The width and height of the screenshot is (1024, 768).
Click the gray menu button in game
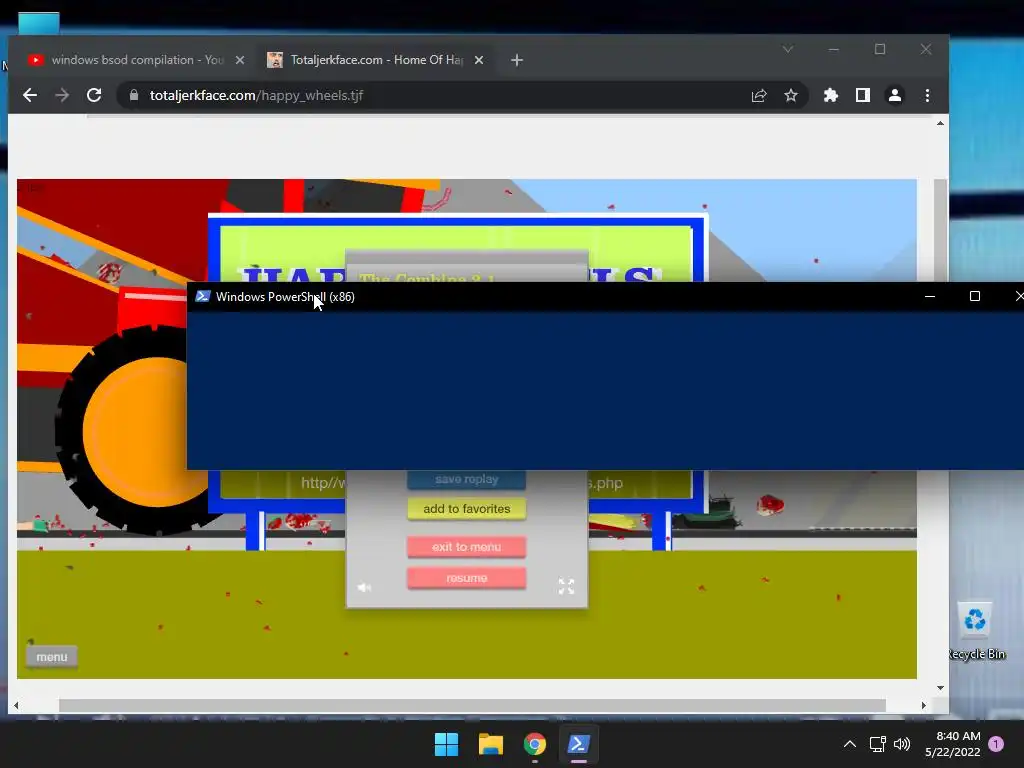click(52, 657)
